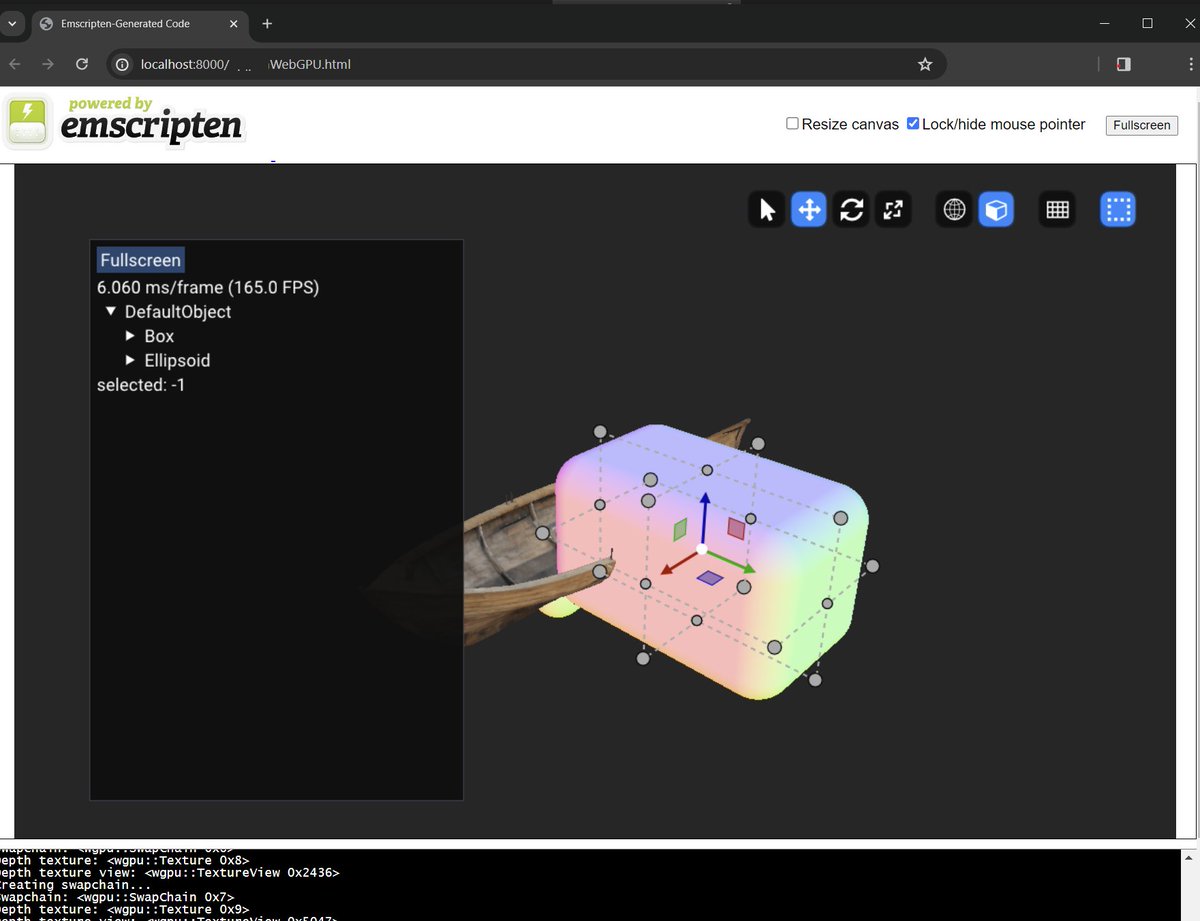
Task: Click the highlighted Fullscreen button in panel
Action: [140, 260]
